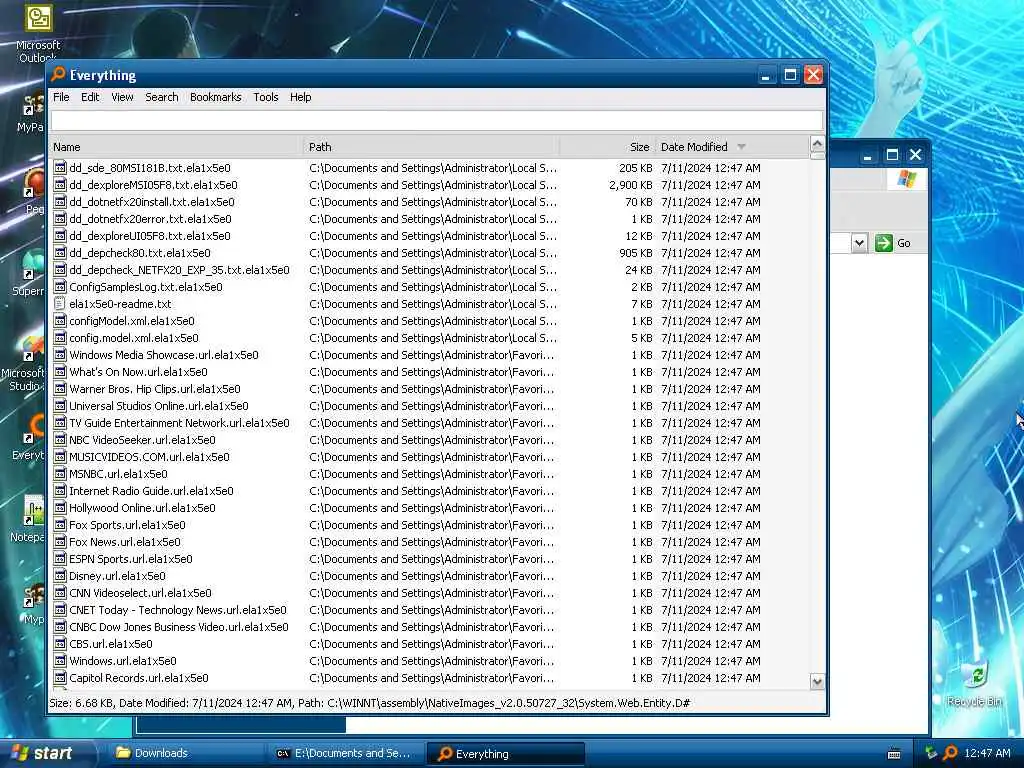
Task: Sort results by Name column header
Action: 176,147
